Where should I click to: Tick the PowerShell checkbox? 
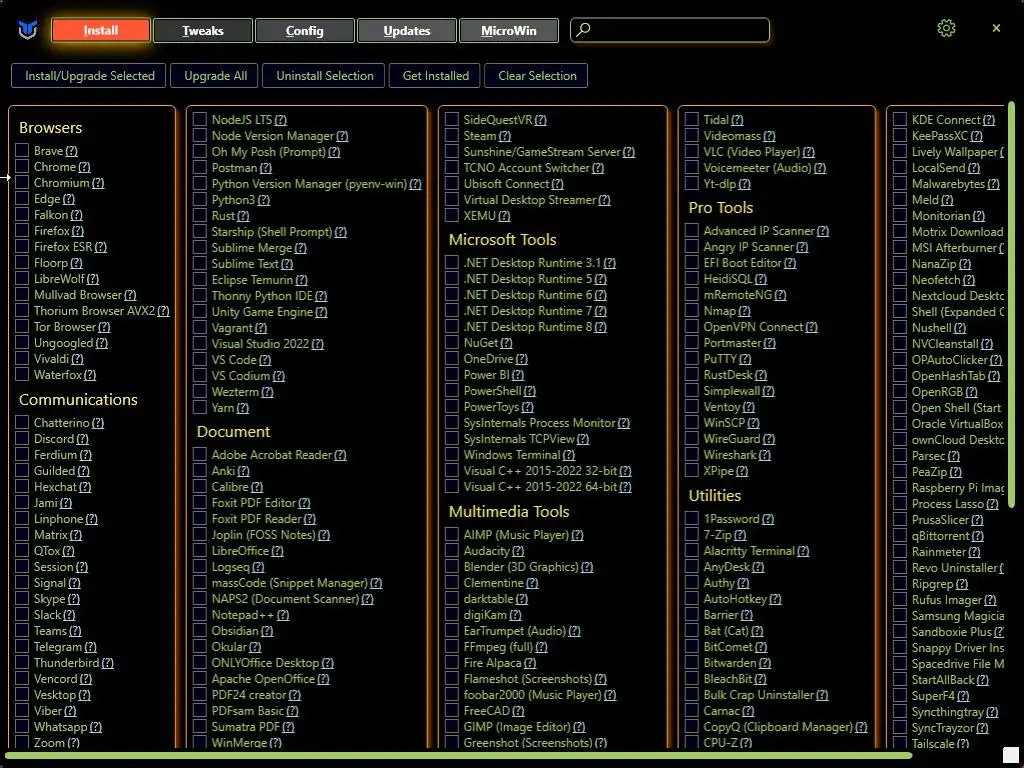pos(452,391)
